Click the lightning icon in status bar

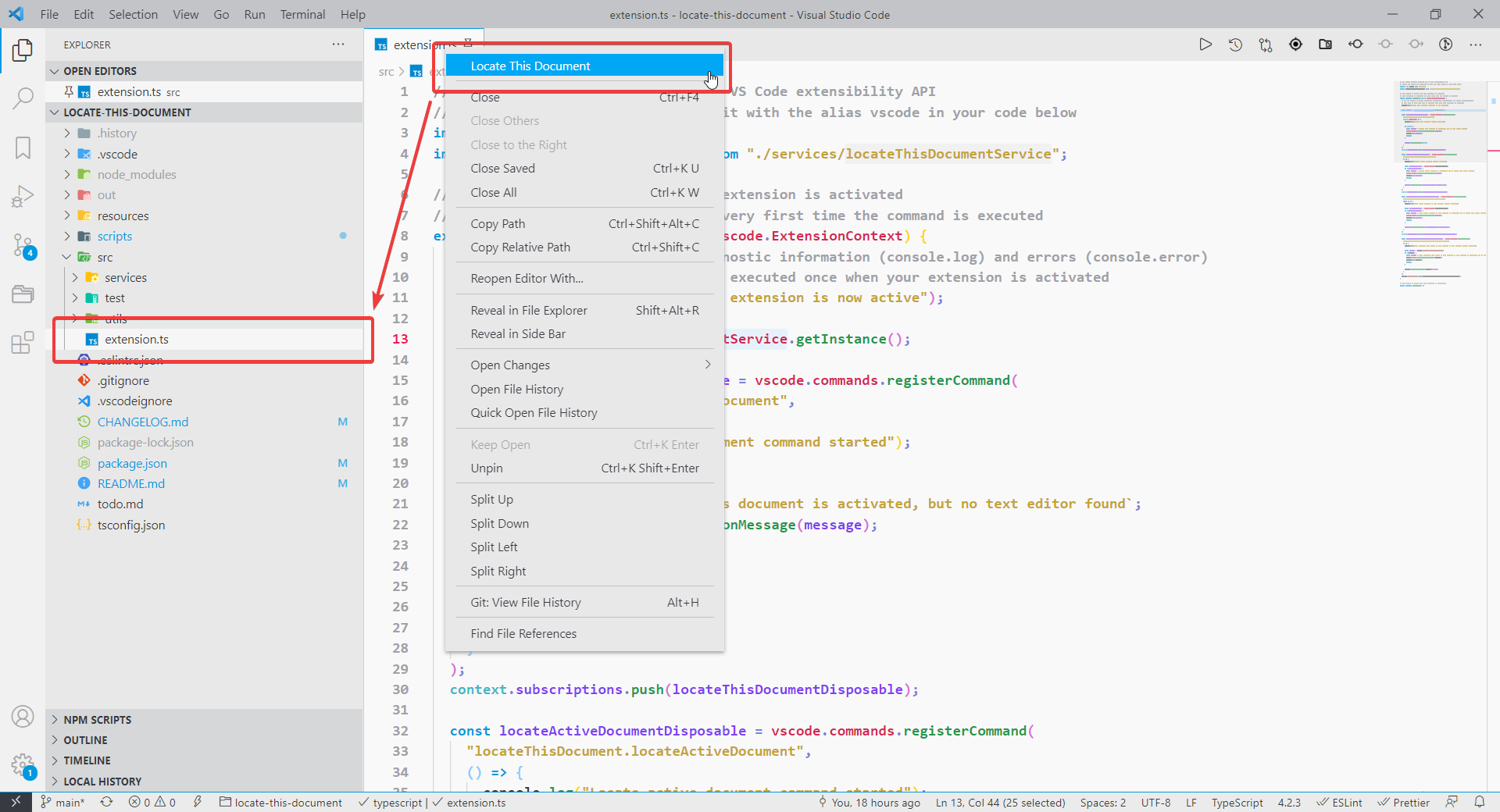tap(198, 802)
